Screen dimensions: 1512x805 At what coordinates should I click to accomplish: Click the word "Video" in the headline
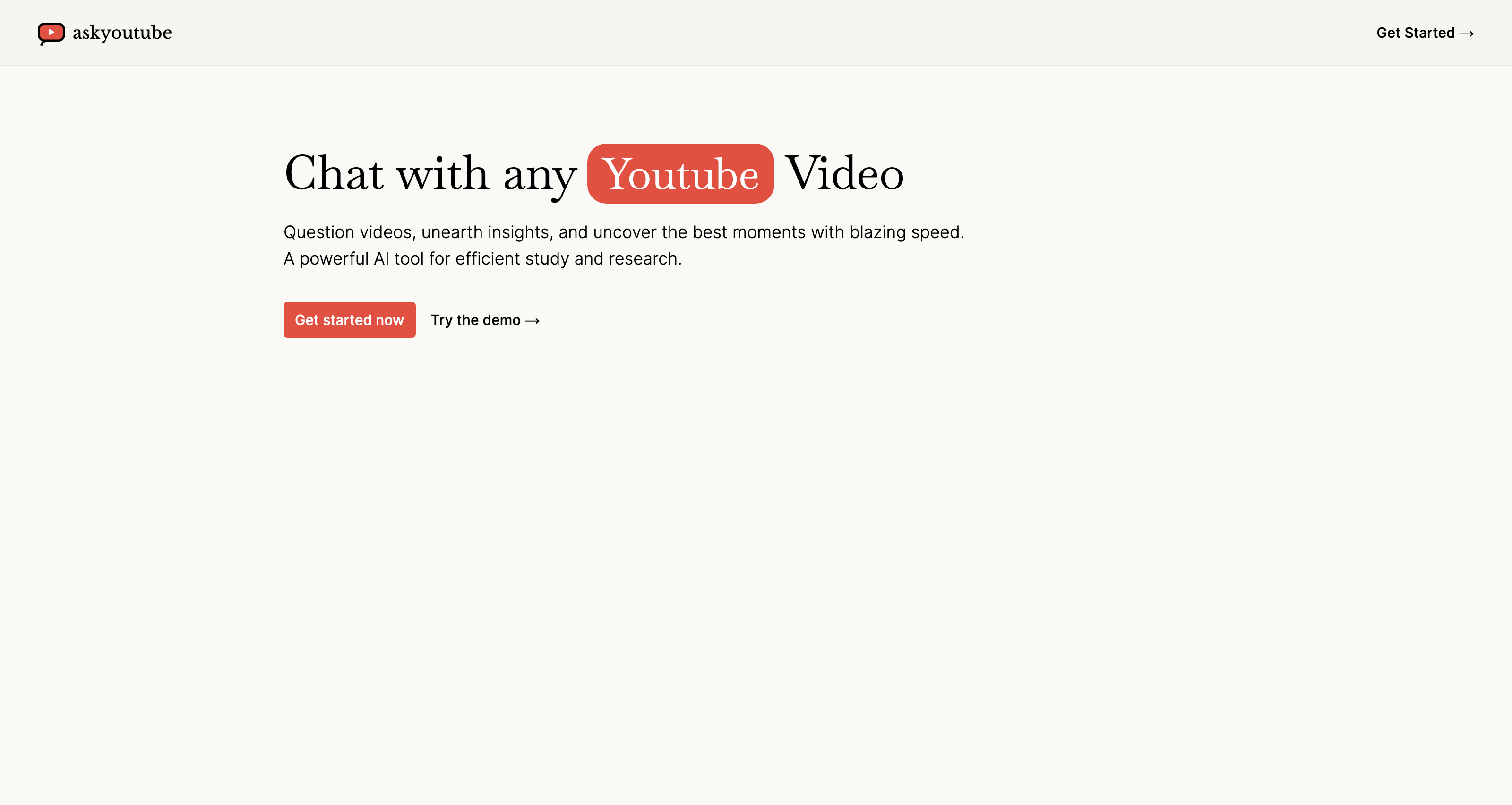[844, 173]
